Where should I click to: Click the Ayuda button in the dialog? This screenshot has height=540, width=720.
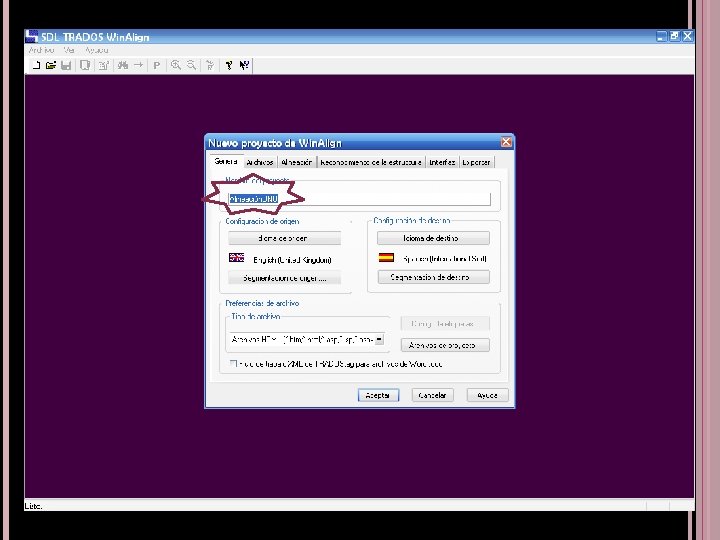coord(487,395)
